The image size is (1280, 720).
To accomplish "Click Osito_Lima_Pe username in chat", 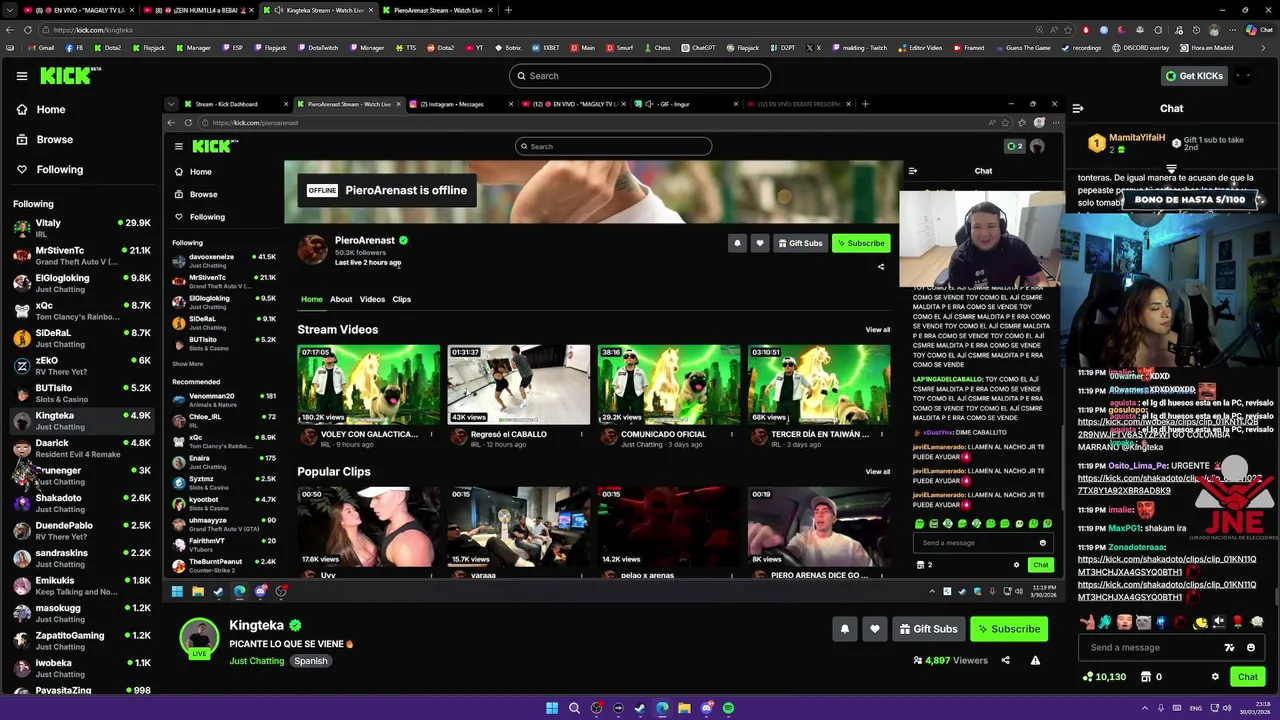I will tap(1137, 466).
